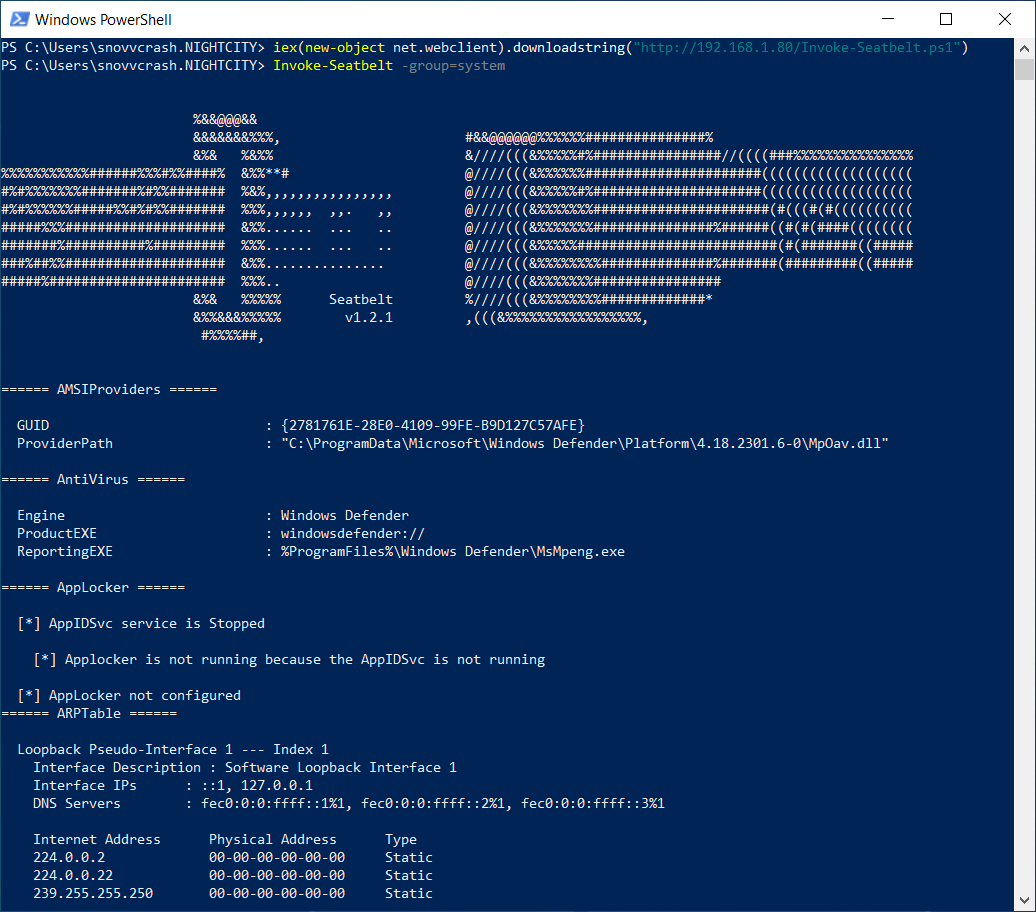Click the version text 'v1.2.1'
1036x912 pixels.
[369, 318]
